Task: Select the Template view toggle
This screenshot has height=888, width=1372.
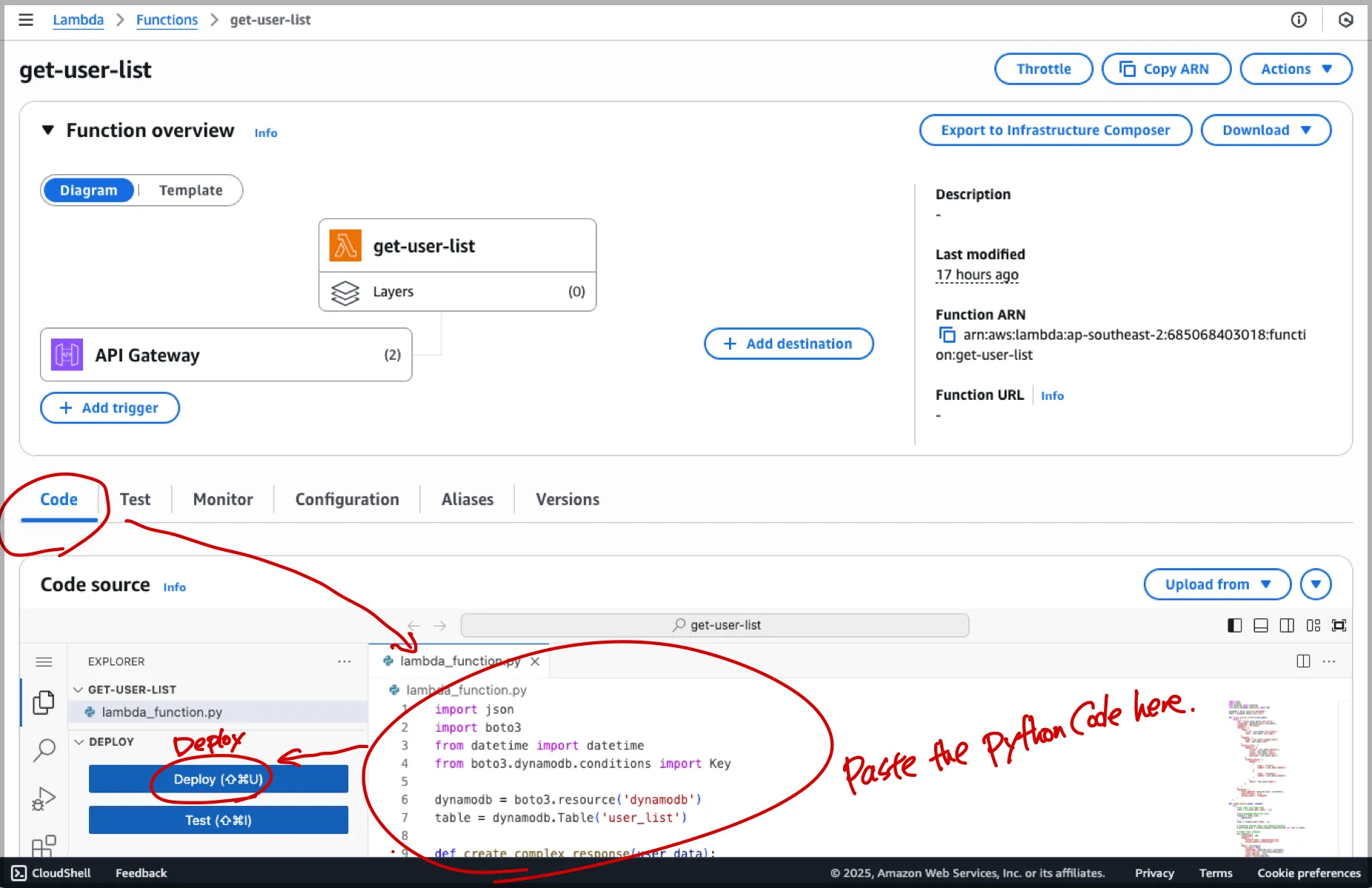Action: (190, 190)
